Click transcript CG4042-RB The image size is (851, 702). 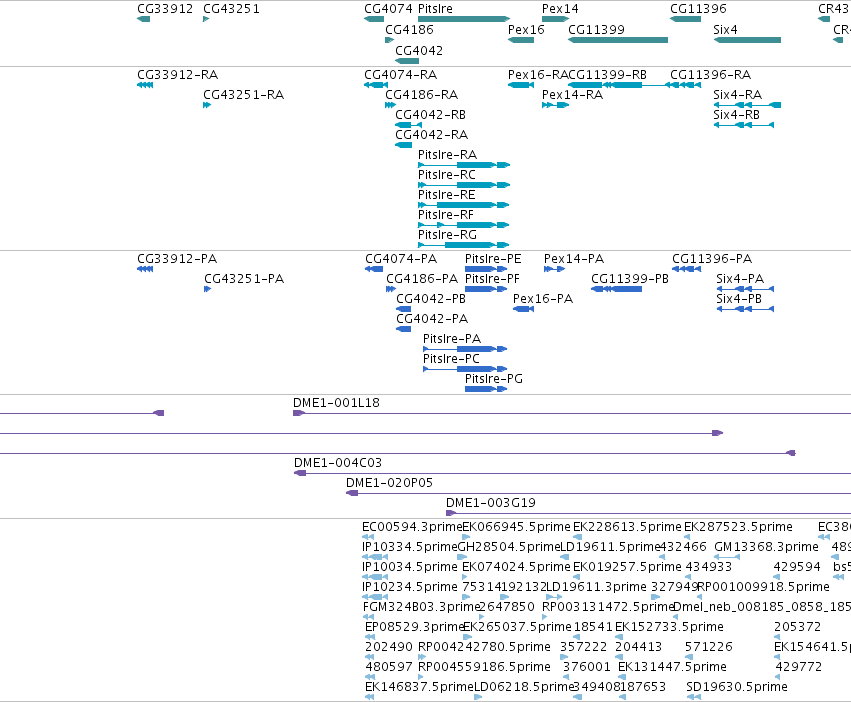coord(430,115)
